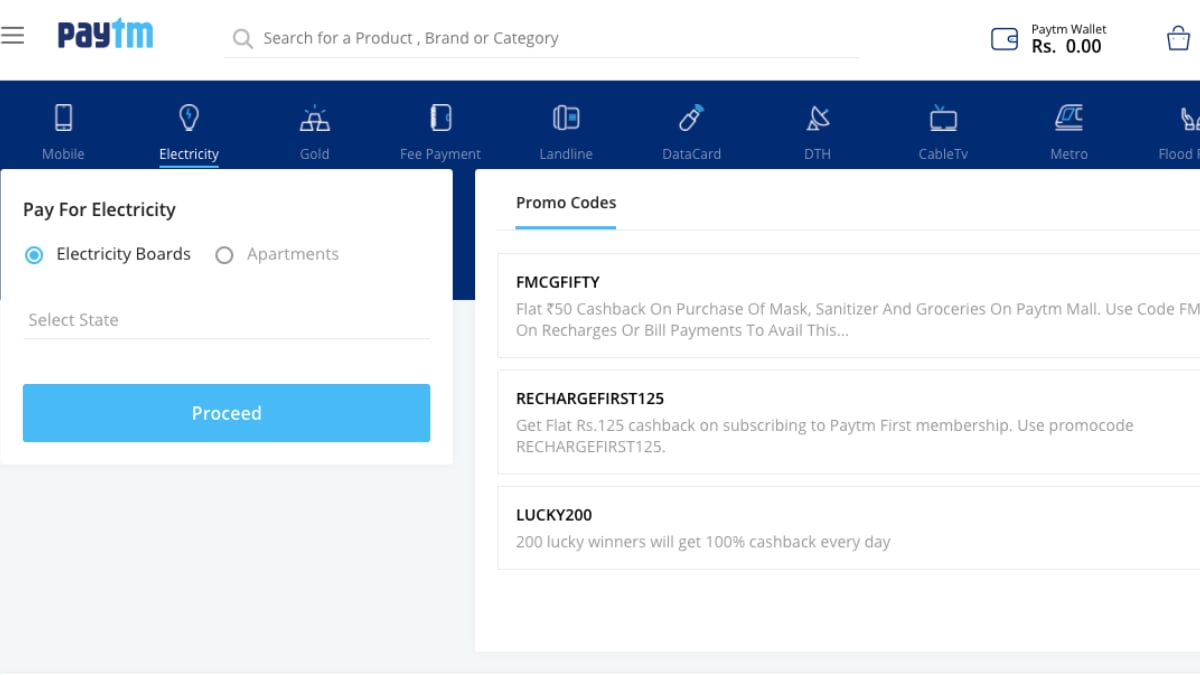Image resolution: width=1200 pixels, height=675 pixels.
Task: Select the Fee Payment icon
Action: (x=440, y=118)
